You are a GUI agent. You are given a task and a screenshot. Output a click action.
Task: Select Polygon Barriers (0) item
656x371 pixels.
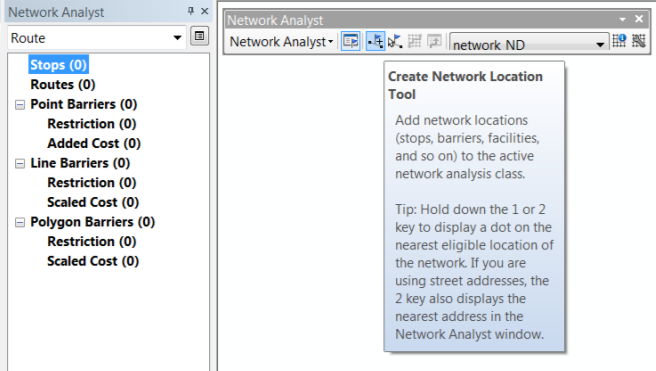[x=92, y=222]
